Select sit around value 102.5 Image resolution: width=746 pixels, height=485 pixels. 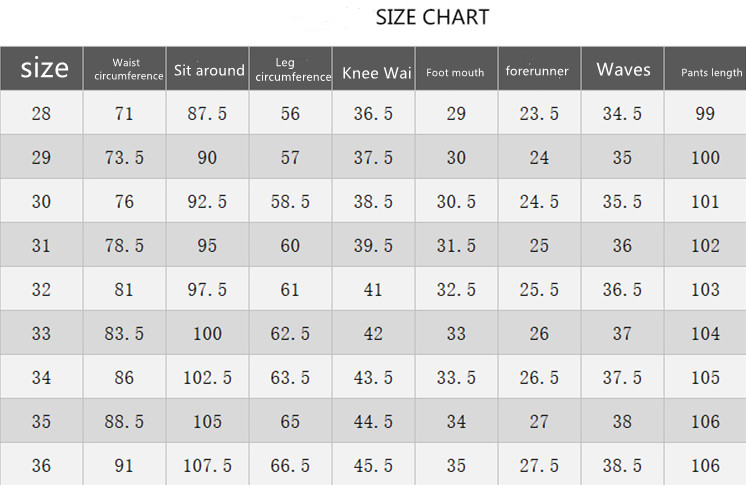[207, 378]
